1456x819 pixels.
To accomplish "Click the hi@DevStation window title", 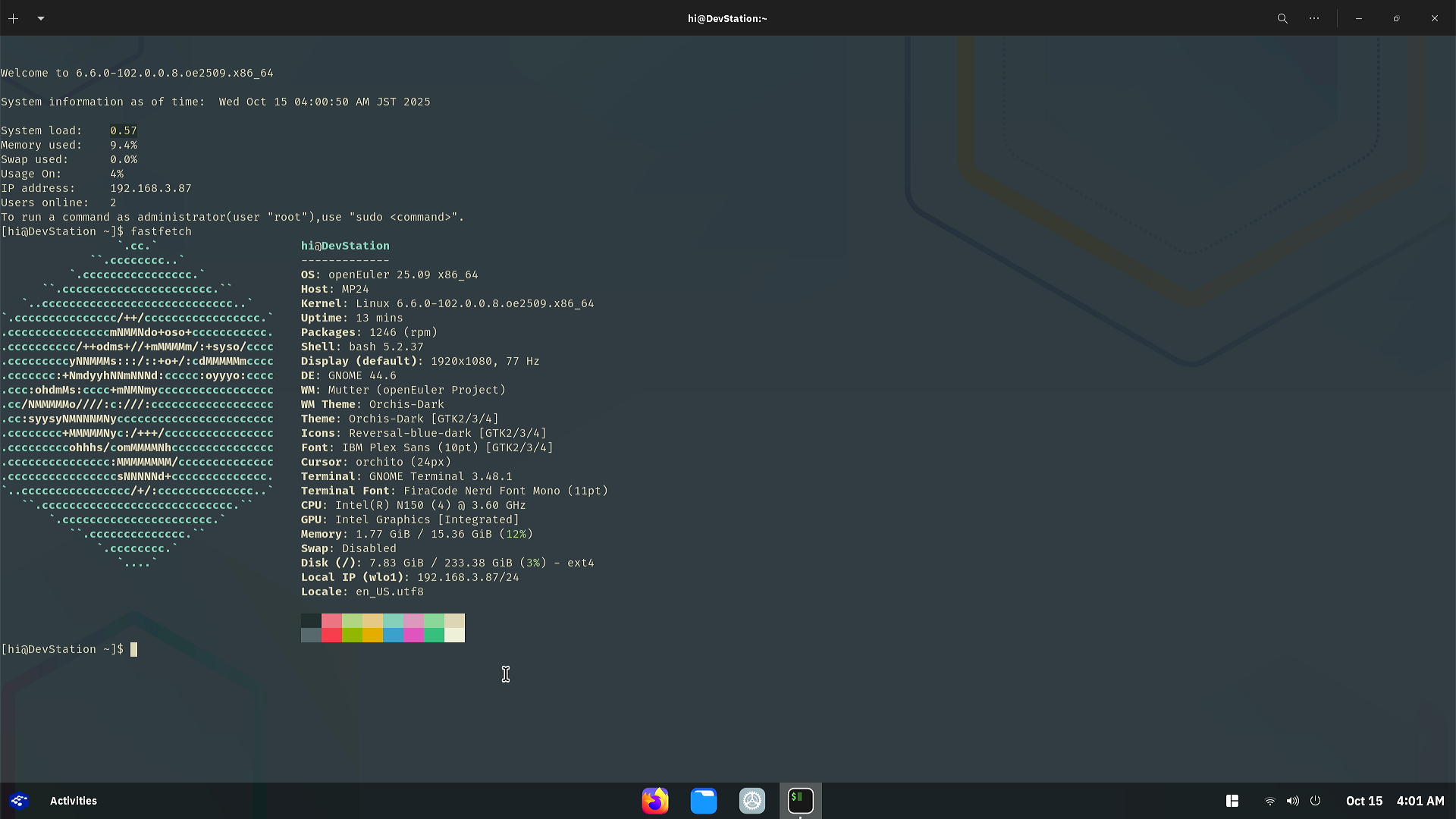I will tap(727, 18).
